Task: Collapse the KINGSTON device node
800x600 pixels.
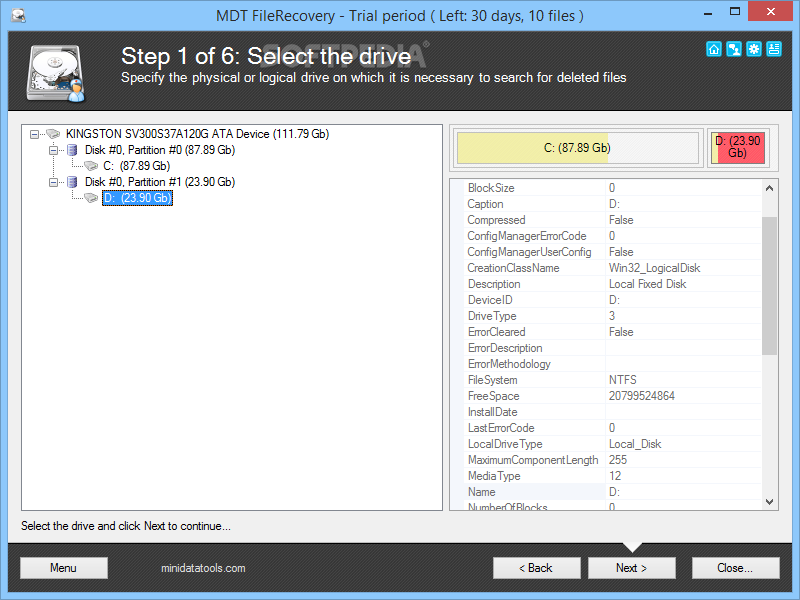Action: (34, 134)
